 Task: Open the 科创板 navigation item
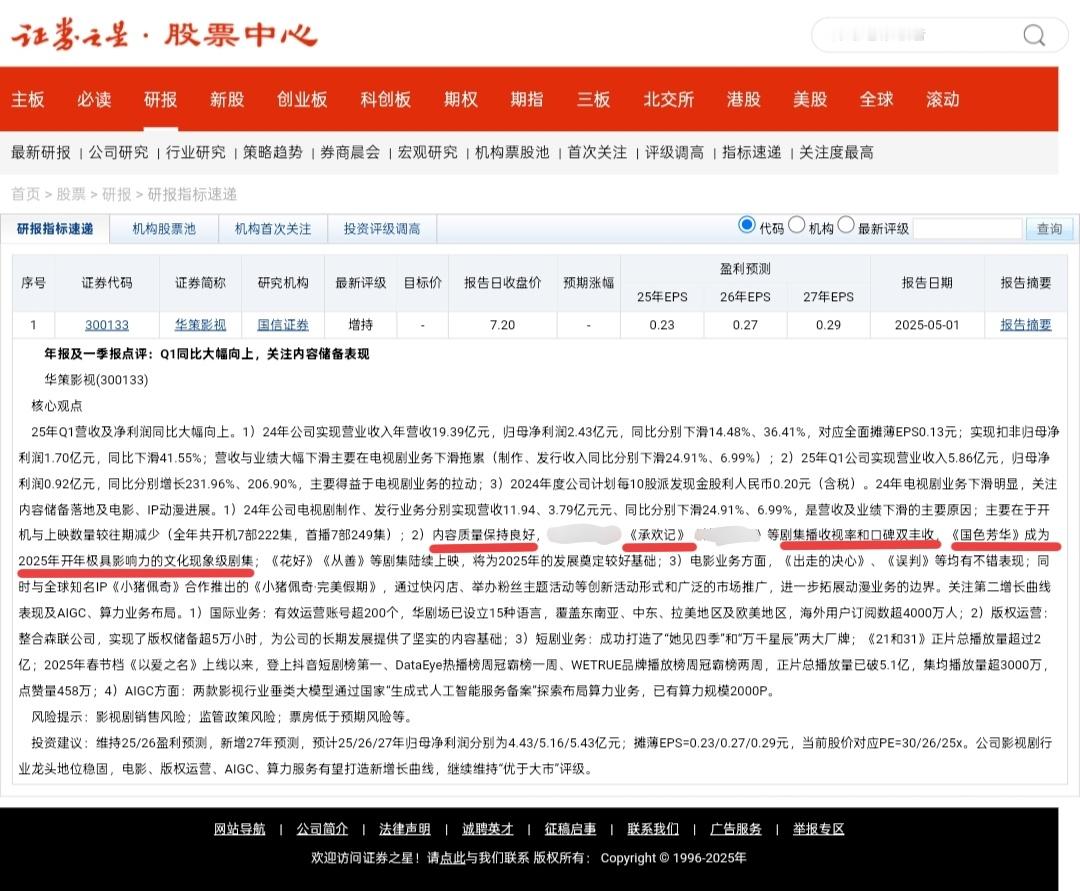tap(385, 99)
